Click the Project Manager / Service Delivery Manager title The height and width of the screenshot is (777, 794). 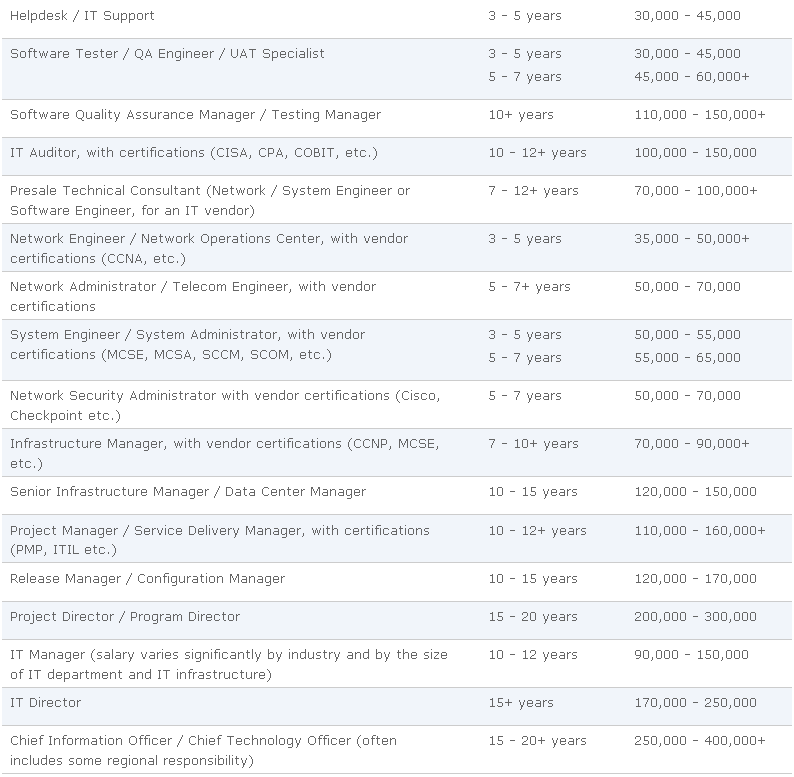219,540
